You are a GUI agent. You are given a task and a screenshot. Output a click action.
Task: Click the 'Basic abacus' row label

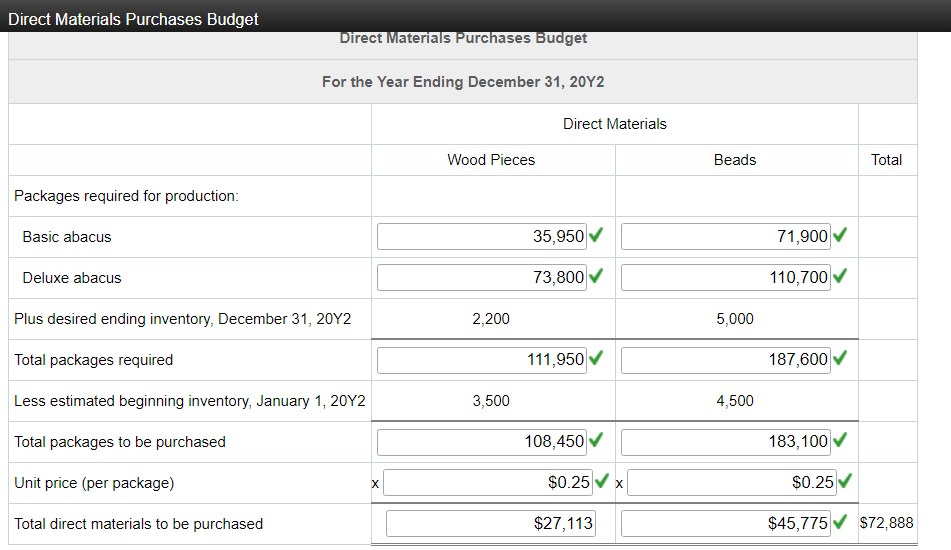(x=67, y=237)
